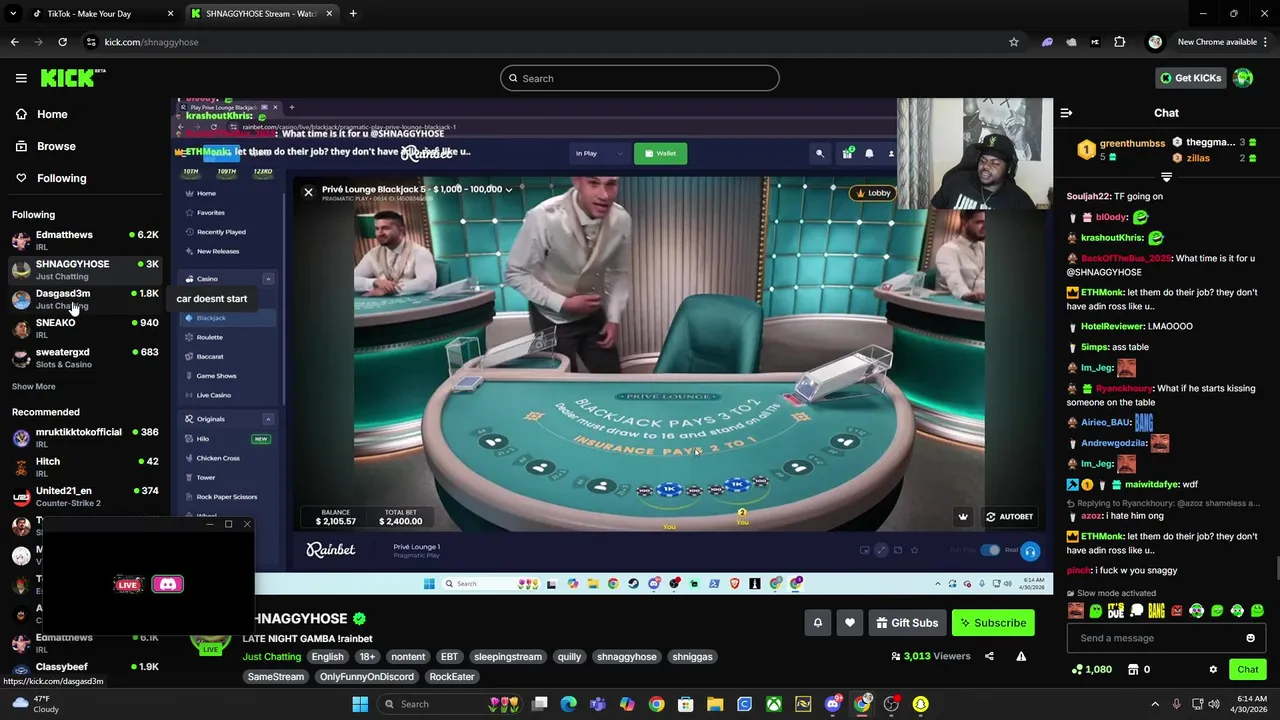Click the Get KICKs button
This screenshot has height=720, width=1280.
1190,78
